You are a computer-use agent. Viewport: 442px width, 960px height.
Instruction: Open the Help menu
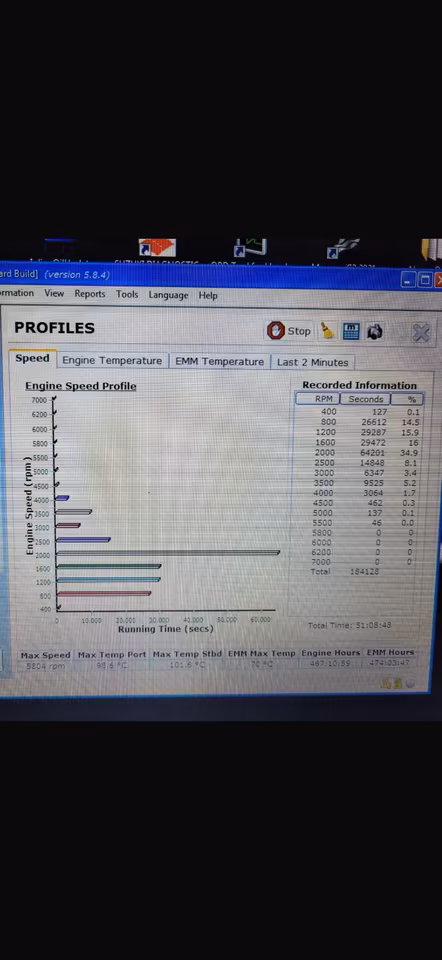pyautogui.click(x=208, y=295)
